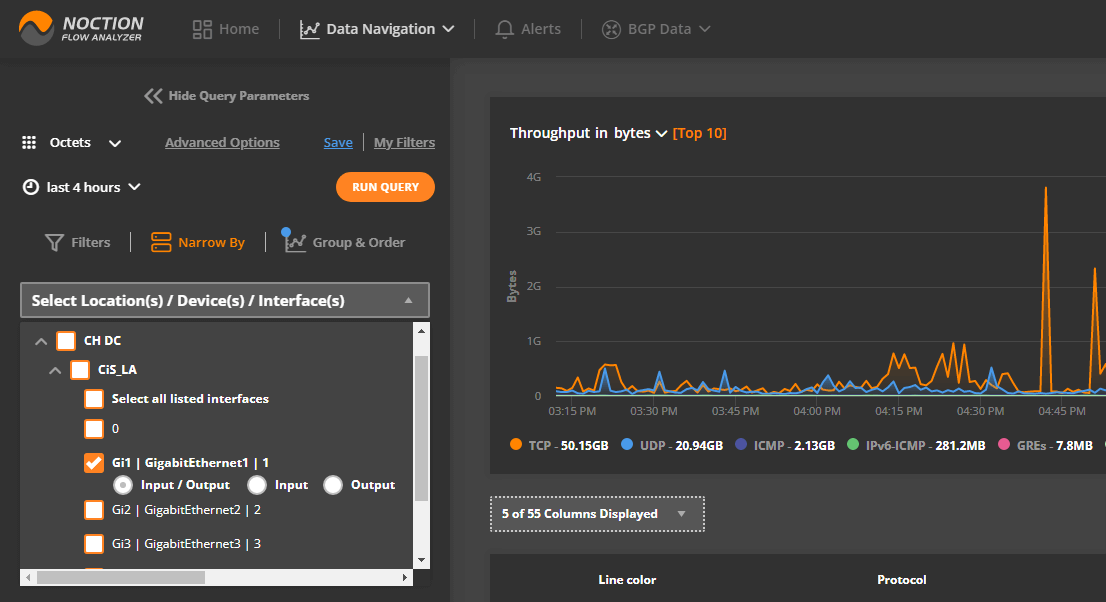Select the Output radio button

coord(333,485)
